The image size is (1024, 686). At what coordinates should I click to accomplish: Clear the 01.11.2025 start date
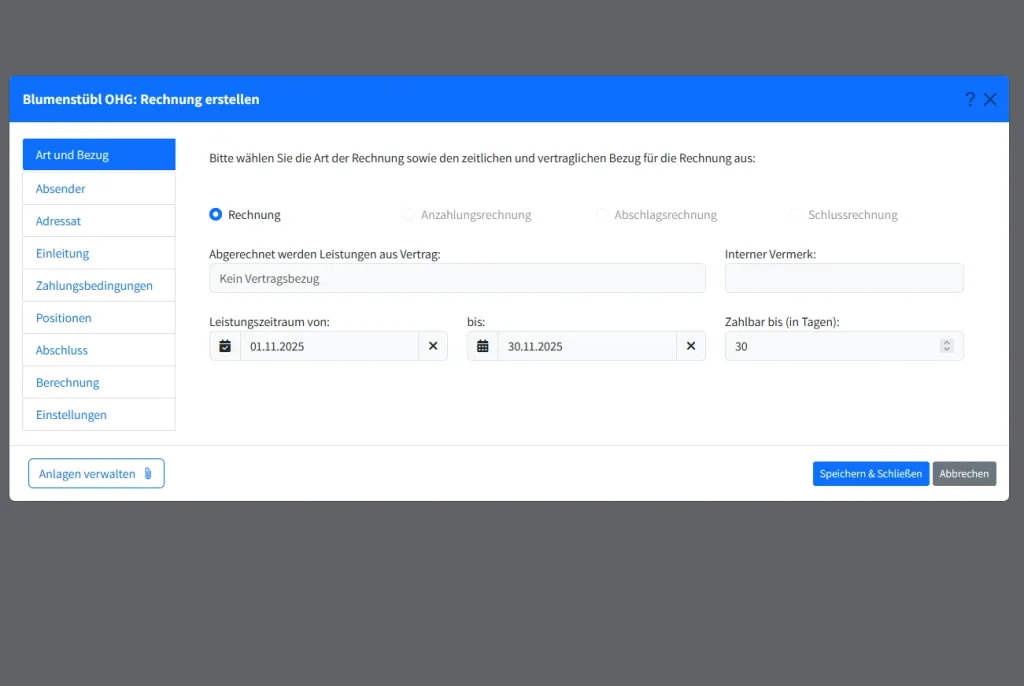(x=433, y=346)
